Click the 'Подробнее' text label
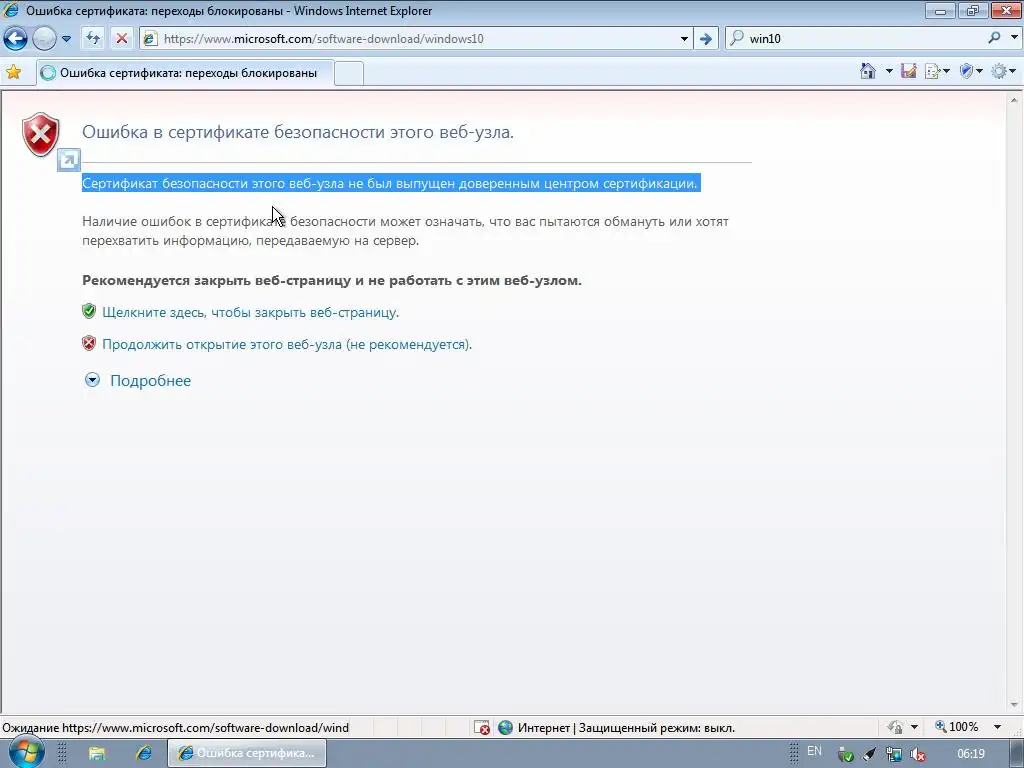Image resolution: width=1024 pixels, height=768 pixels. coord(150,381)
